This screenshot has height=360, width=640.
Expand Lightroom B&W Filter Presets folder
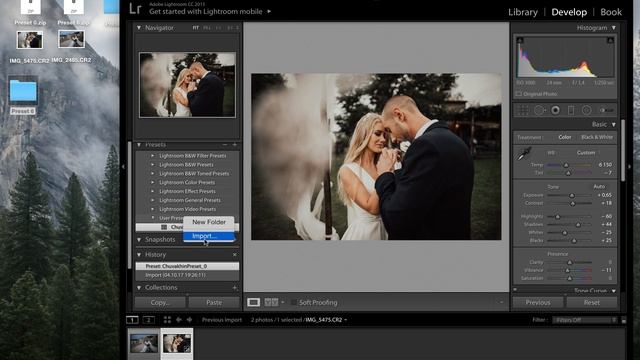pyautogui.click(x=153, y=156)
